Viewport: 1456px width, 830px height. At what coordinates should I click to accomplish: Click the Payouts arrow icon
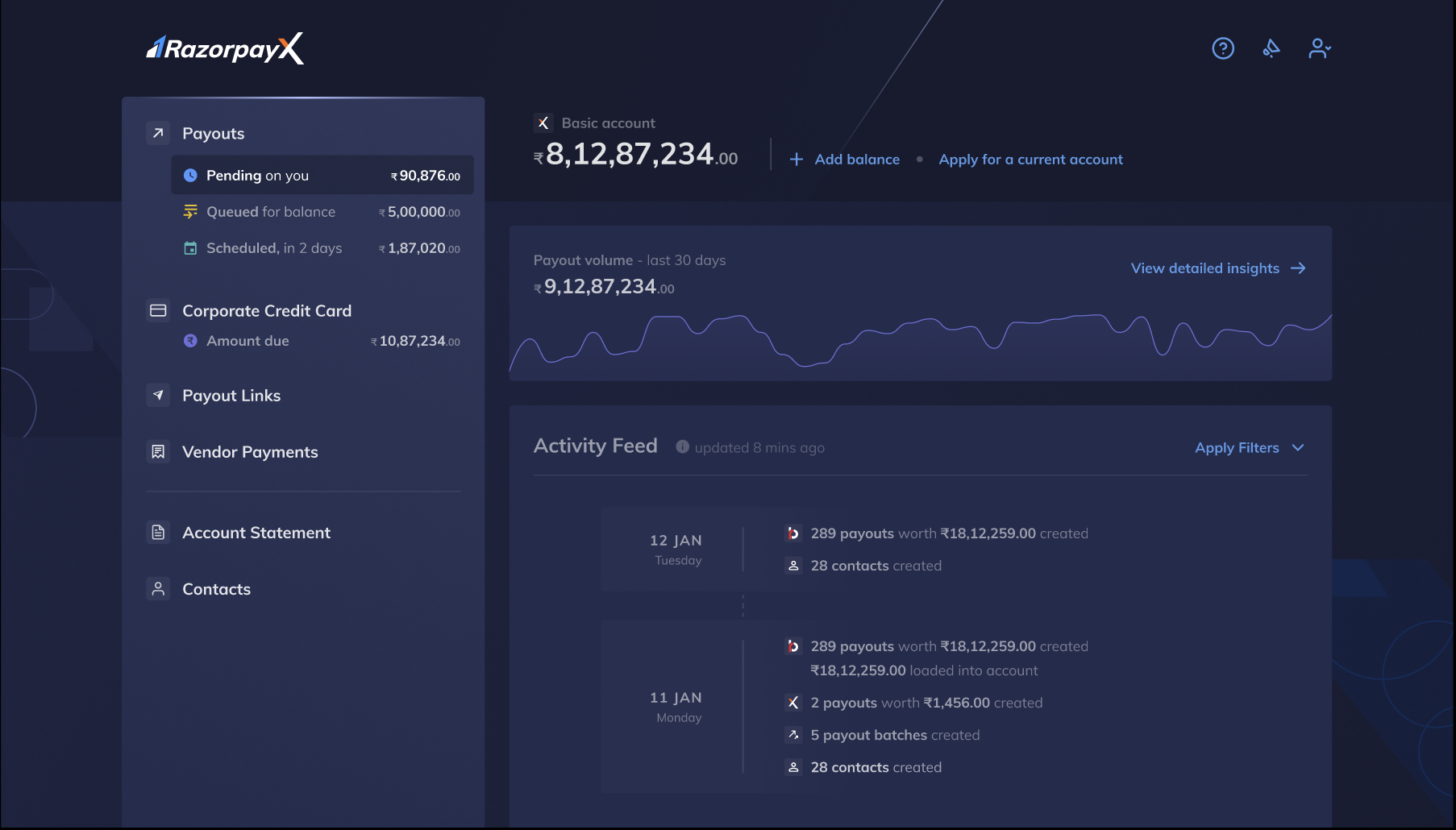tap(158, 133)
